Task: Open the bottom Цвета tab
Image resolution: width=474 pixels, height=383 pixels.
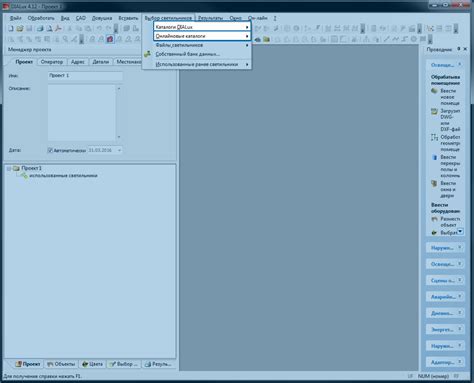Action: (x=93, y=364)
